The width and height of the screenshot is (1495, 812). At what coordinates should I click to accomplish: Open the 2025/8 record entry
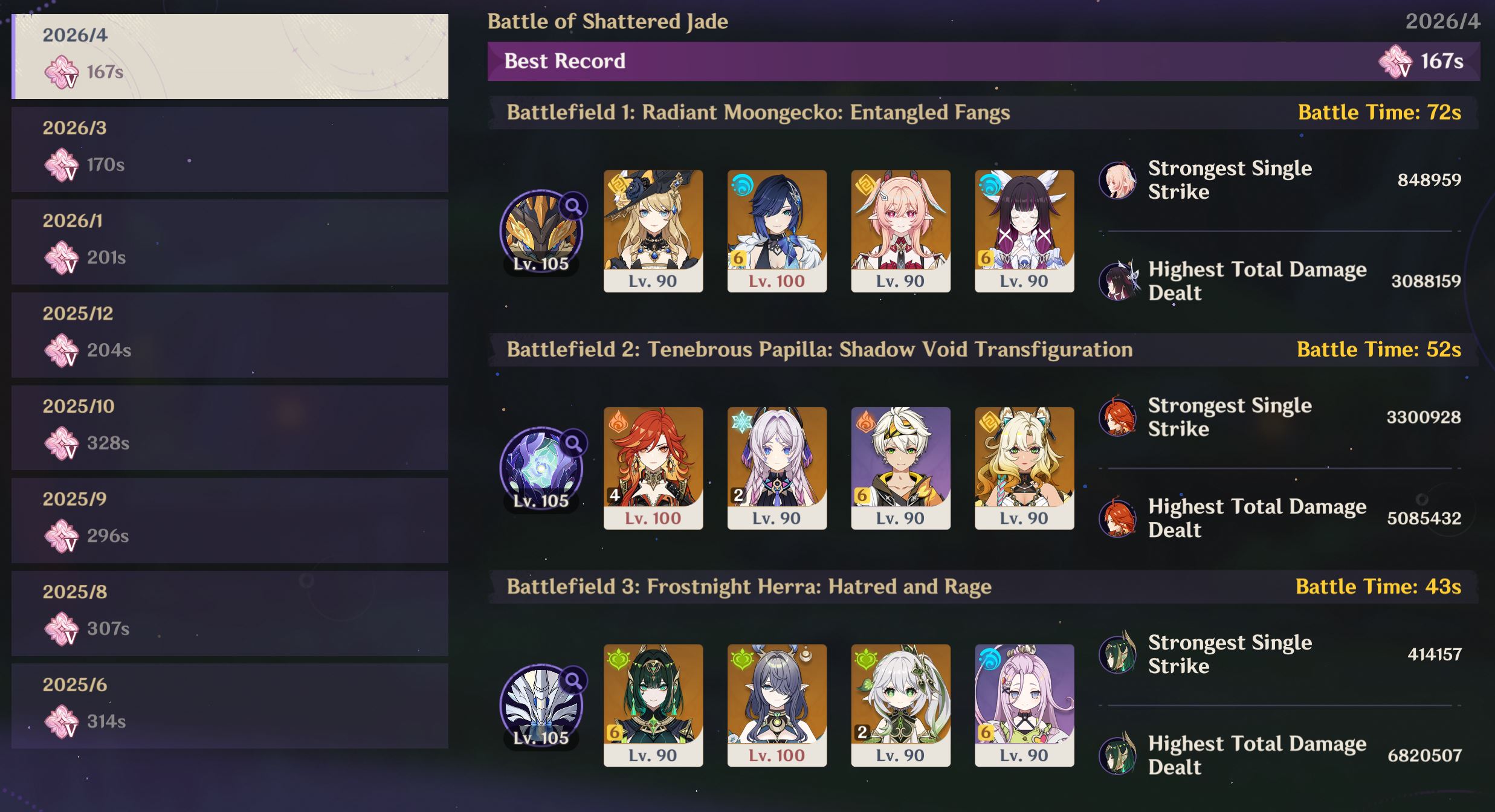tap(230, 613)
